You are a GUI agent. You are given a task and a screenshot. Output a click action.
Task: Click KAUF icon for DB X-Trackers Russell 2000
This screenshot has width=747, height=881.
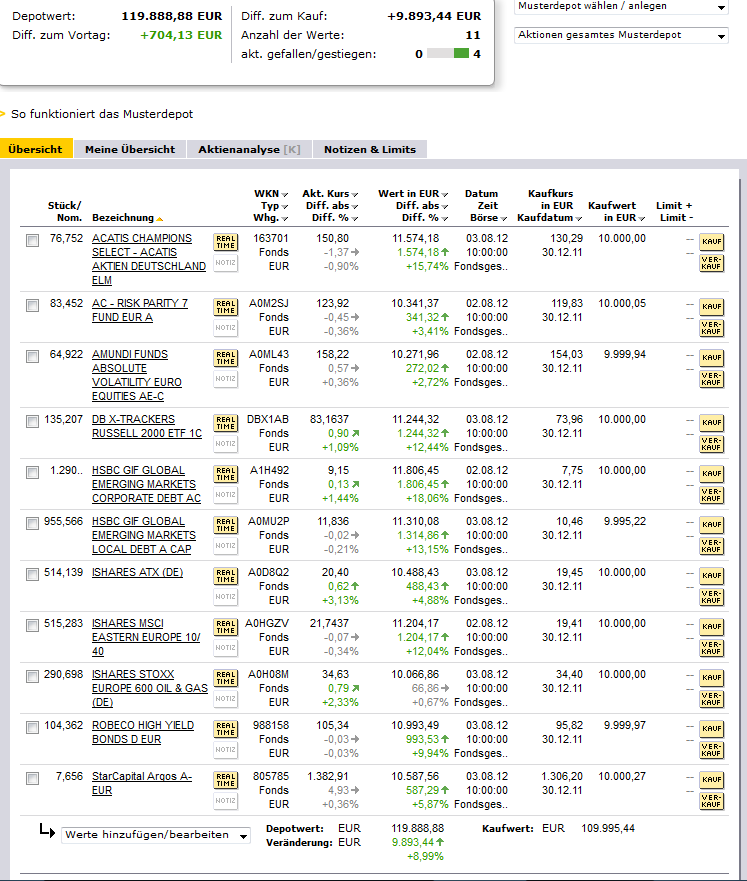click(711, 423)
